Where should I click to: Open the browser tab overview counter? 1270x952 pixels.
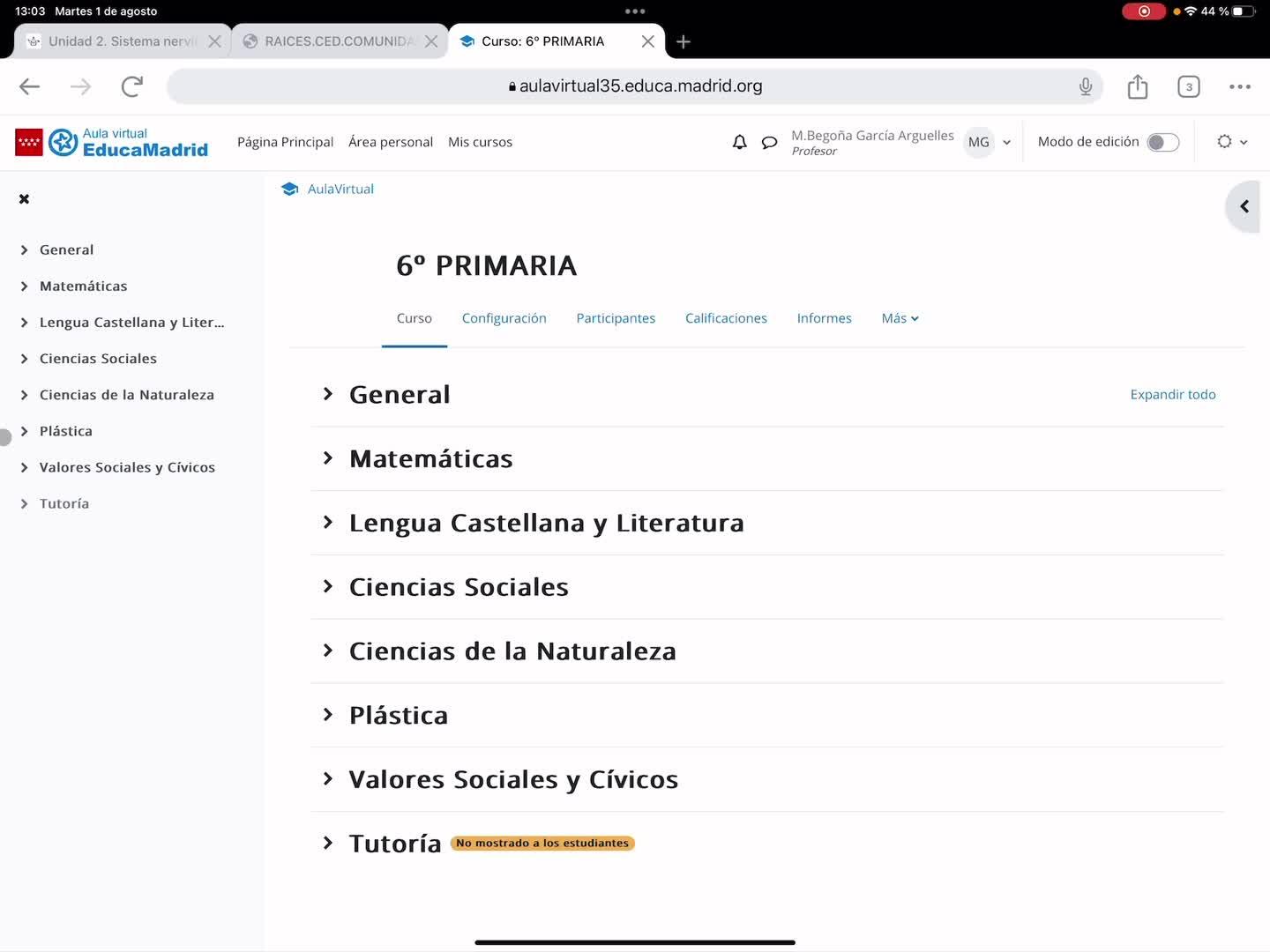pos(1188,86)
